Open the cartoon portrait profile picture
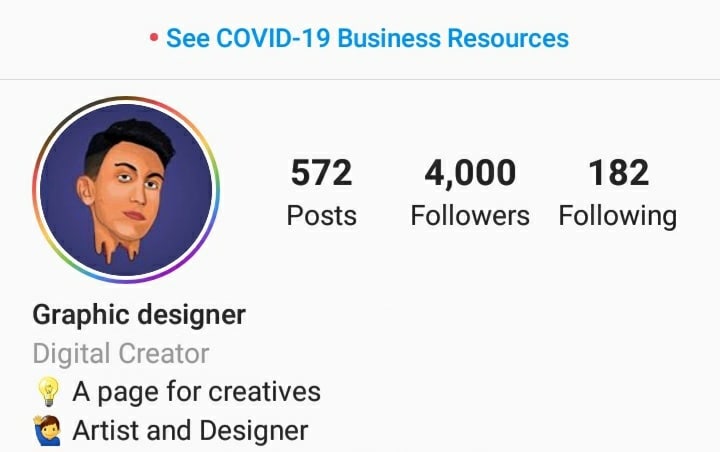The width and height of the screenshot is (720, 452). [x=126, y=190]
